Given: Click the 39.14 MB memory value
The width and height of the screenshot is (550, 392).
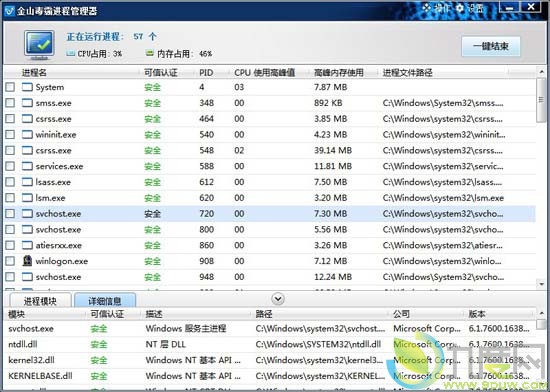Looking at the screenshot, I should pyautogui.click(x=333, y=150).
